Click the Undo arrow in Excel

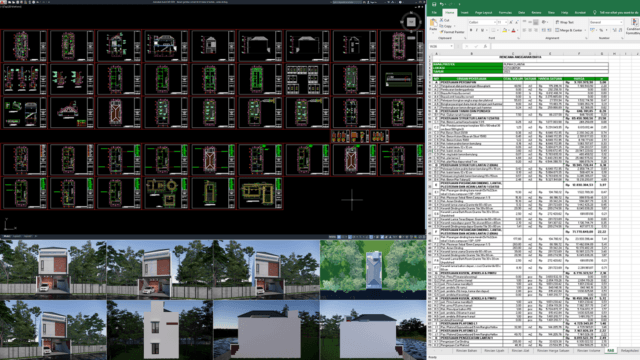[x=442, y=4]
